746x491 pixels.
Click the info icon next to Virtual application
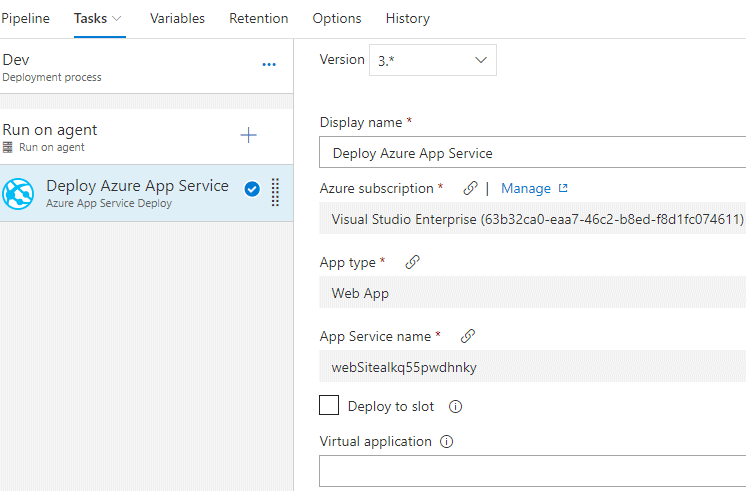pos(447,441)
